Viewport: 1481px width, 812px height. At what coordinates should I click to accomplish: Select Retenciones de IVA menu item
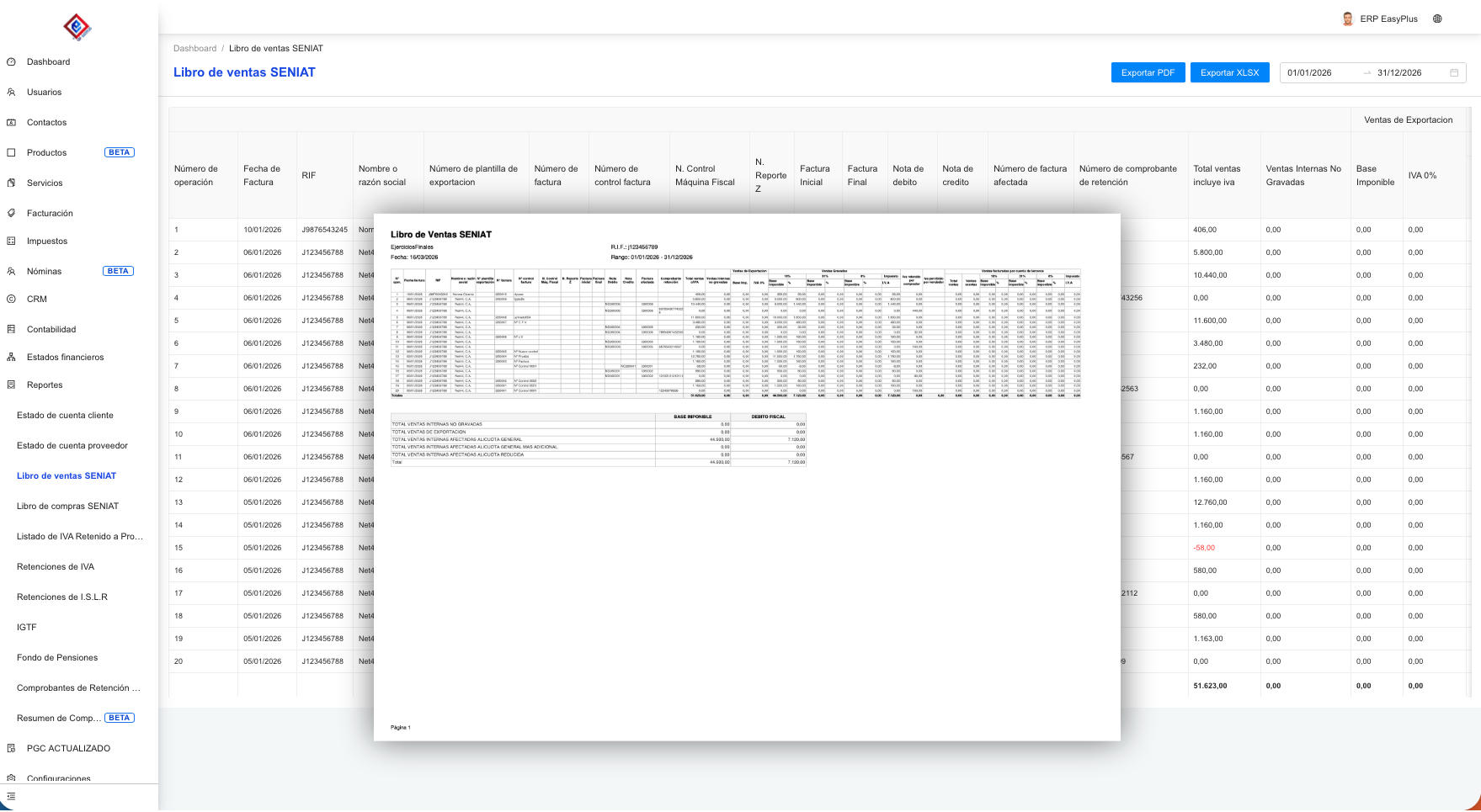click(56, 567)
